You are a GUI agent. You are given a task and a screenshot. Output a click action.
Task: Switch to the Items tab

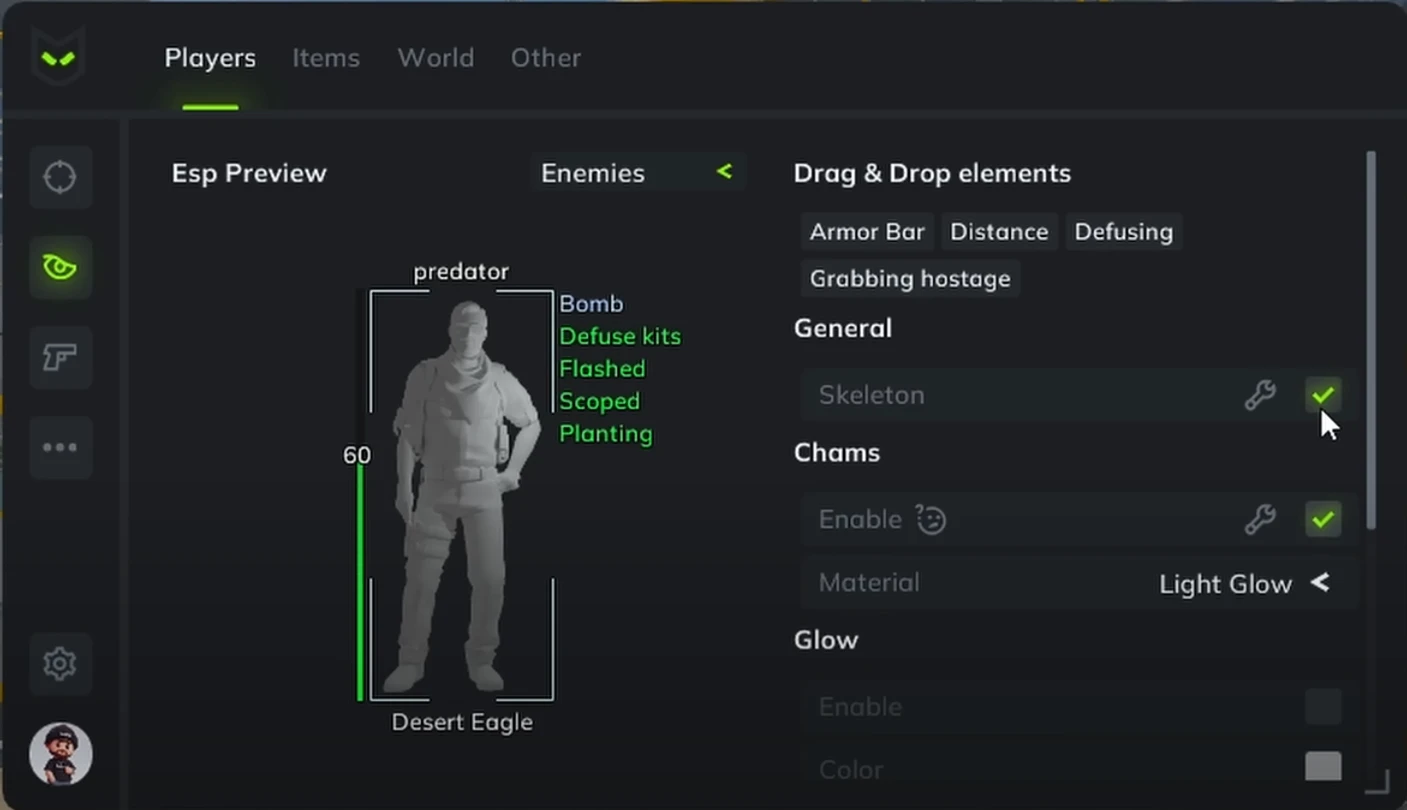(326, 58)
